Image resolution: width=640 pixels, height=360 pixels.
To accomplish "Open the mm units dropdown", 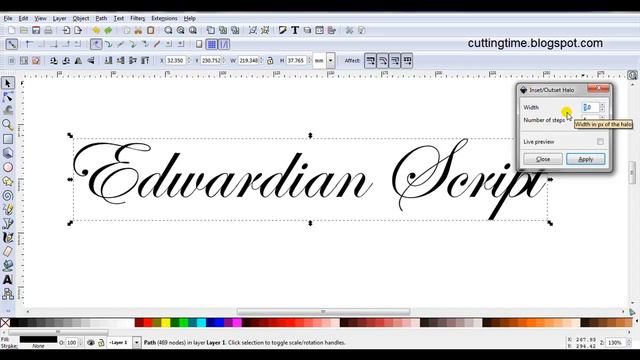I will (331, 61).
